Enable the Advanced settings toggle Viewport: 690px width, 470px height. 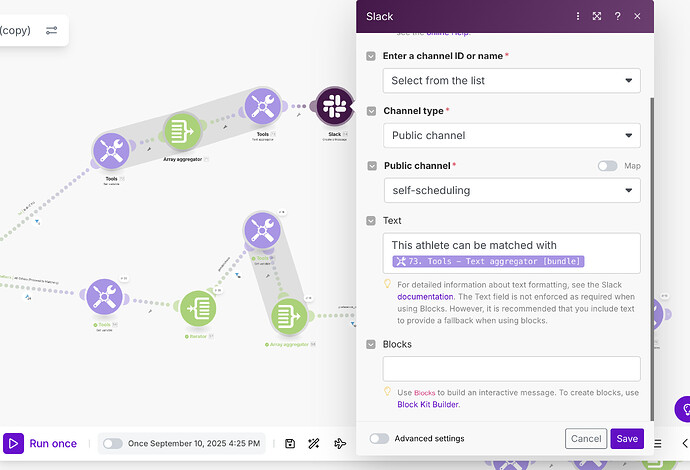(x=379, y=438)
